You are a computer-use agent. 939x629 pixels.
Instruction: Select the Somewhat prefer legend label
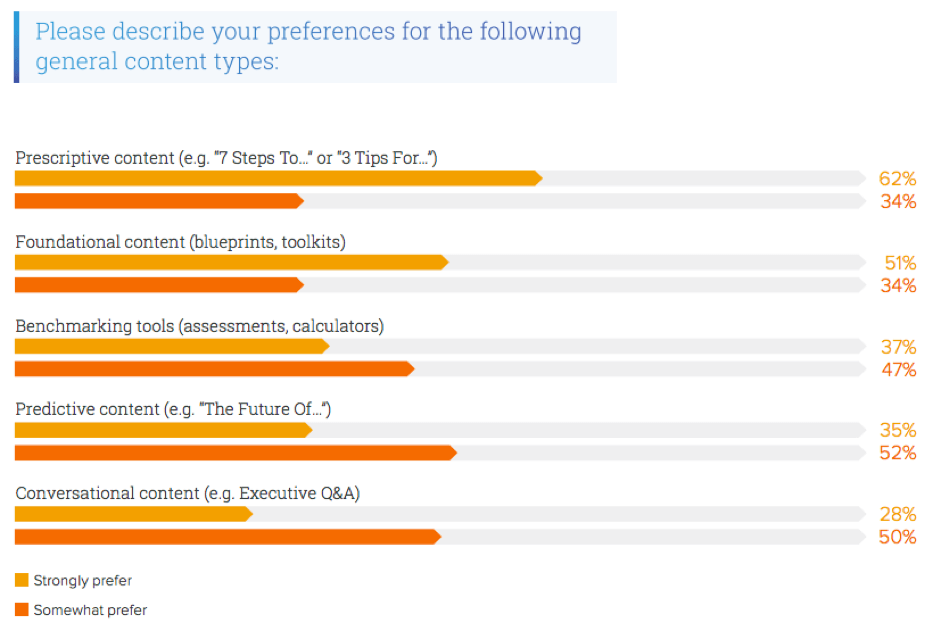coord(90,610)
